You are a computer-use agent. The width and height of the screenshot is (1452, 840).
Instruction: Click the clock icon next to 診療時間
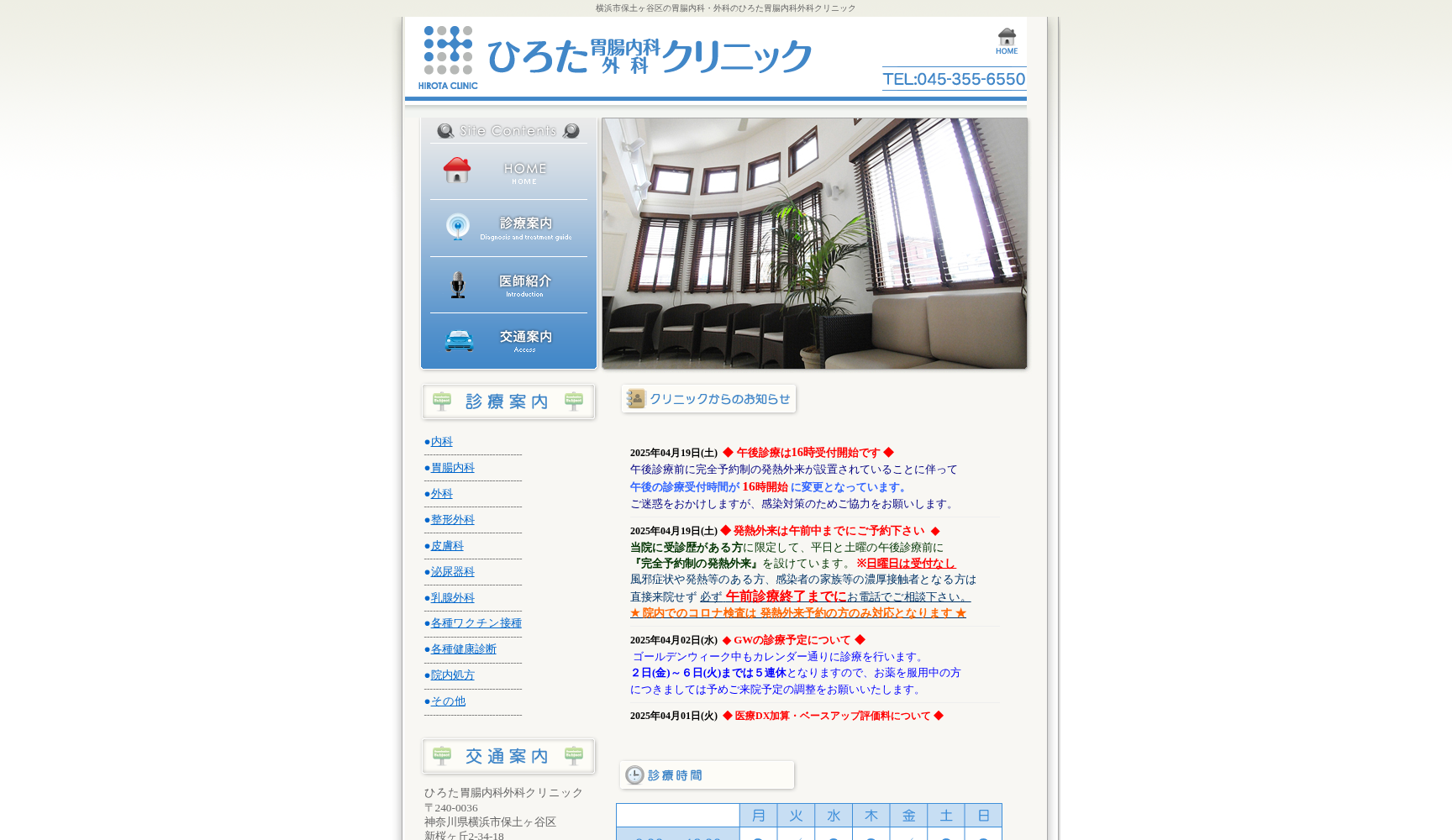coord(634,774)
